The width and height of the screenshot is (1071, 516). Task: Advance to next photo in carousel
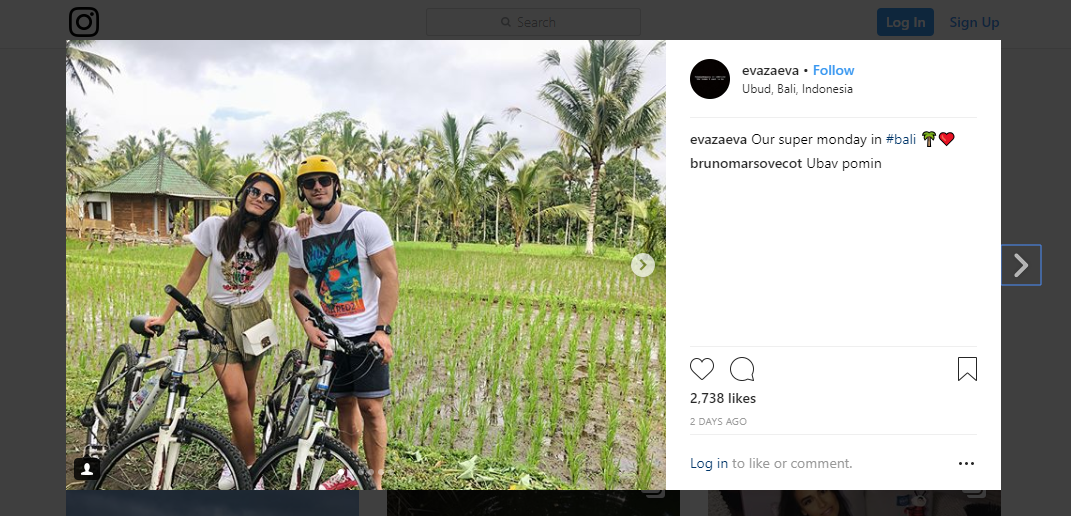click(643, 265)
